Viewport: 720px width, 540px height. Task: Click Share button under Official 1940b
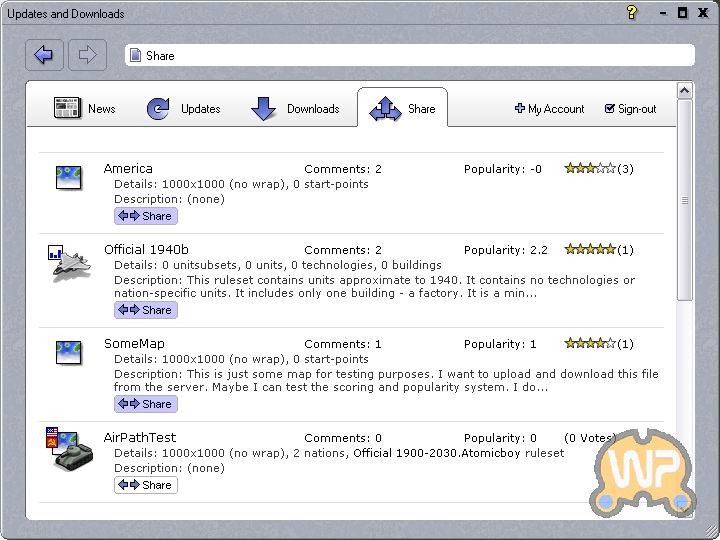(x=146, y=310)
